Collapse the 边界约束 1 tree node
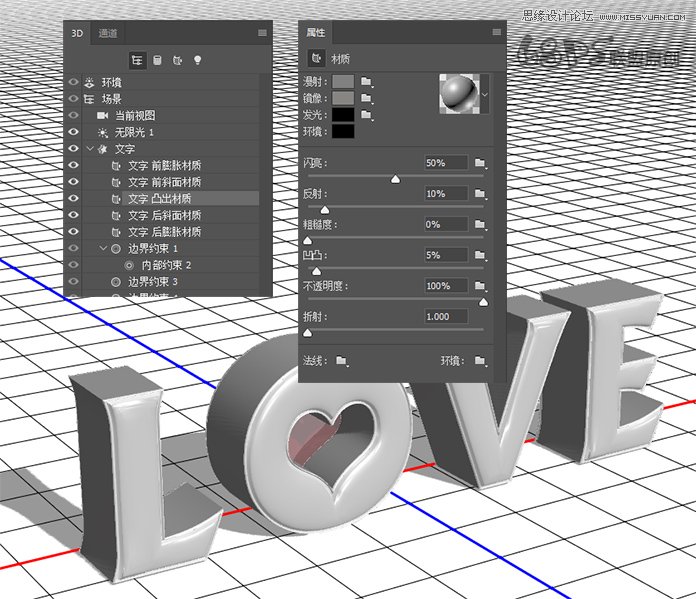The height and width of the screenshot is (599, 696). click(103, 249)
